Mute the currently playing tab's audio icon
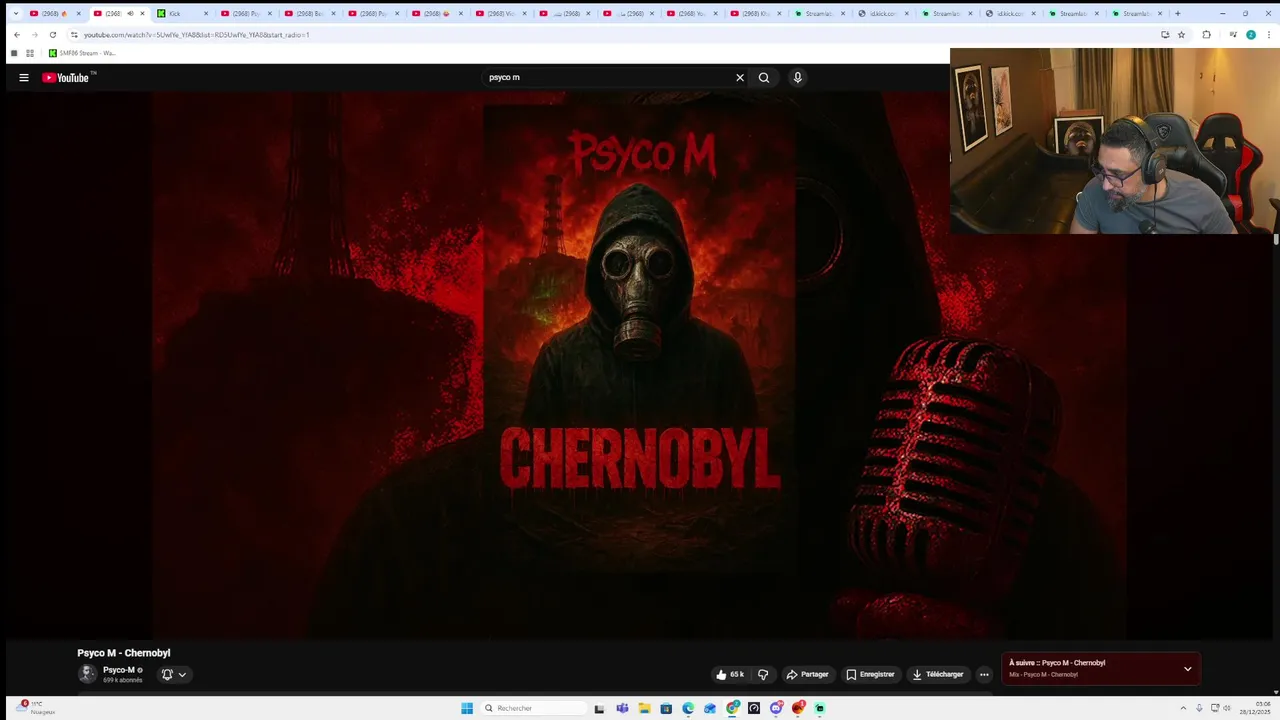 130,14
